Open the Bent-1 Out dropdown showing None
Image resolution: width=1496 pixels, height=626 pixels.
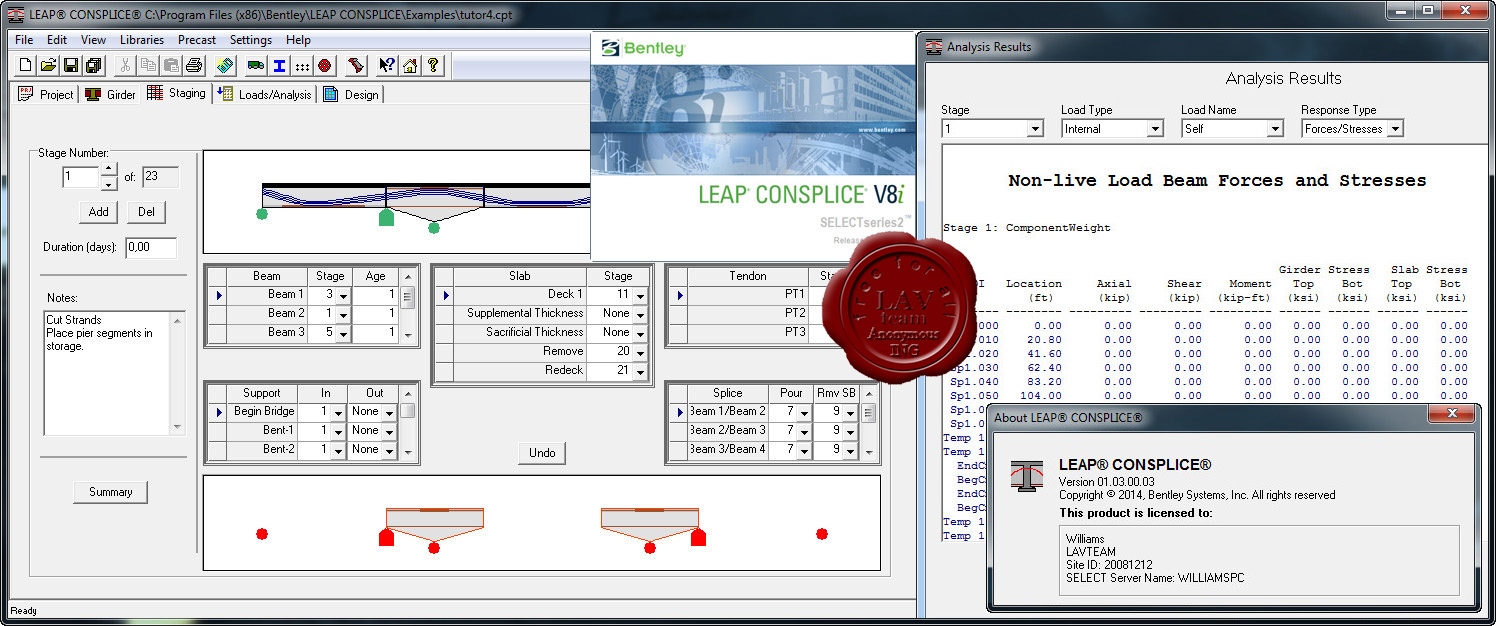pyautogui.click(x=389, y=431)
